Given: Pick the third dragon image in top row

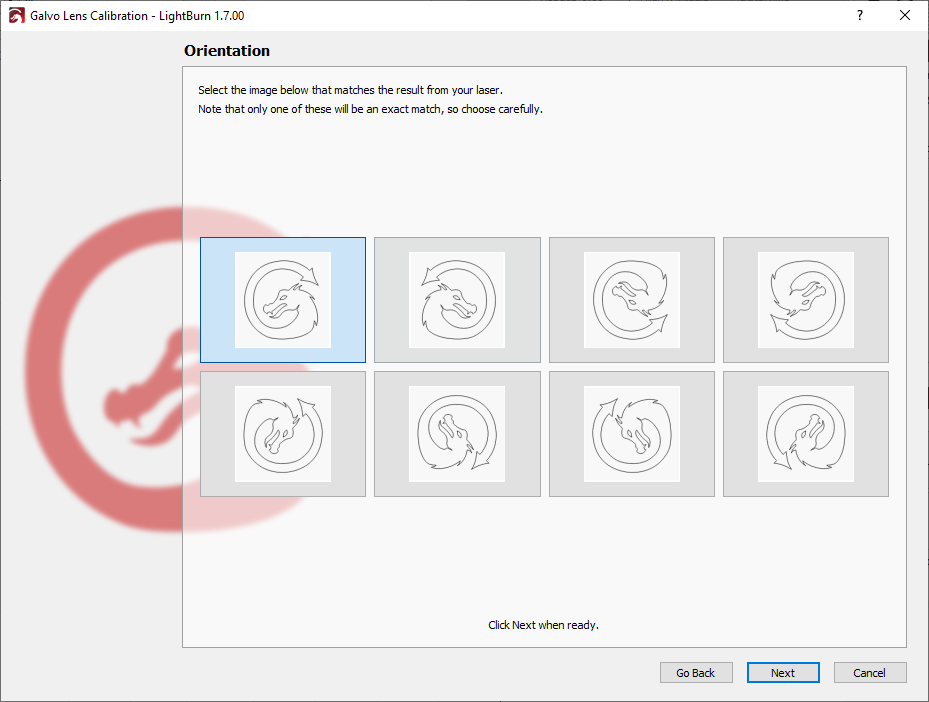Looking at the screenshot, I should [x=632, y=300].
